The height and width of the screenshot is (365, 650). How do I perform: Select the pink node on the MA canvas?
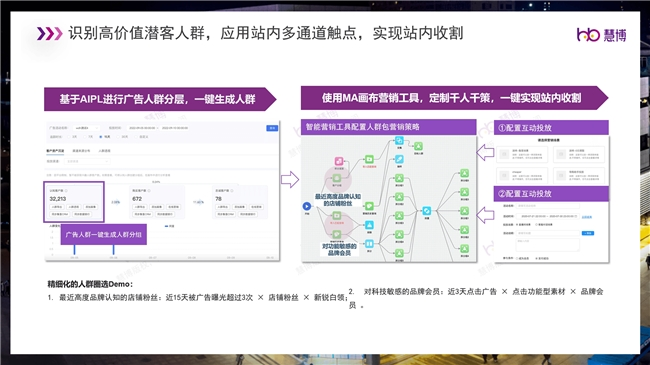pos(339,161)
